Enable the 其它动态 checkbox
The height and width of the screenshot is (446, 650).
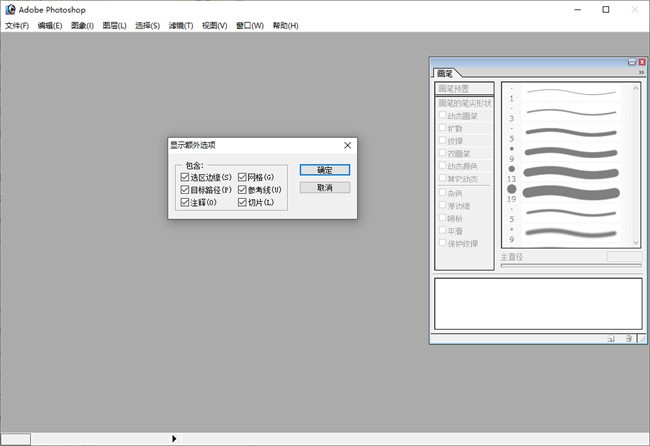pyautogui.click(x=442, y=178)
